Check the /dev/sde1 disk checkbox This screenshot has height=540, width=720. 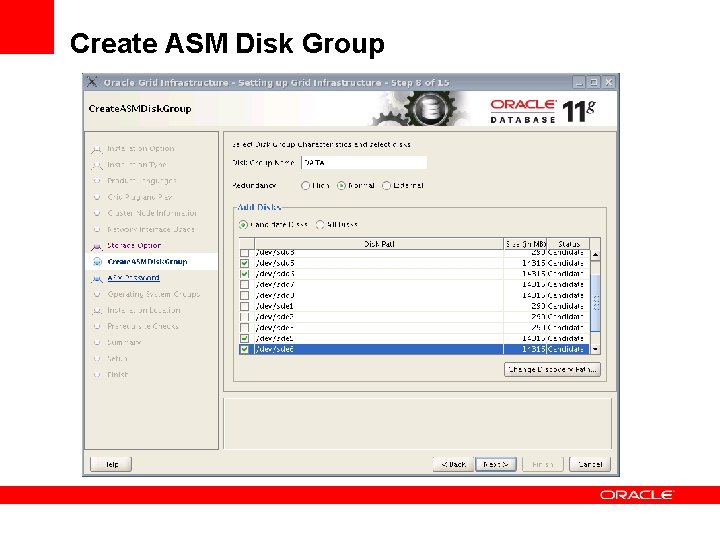(x=244, y=306)
